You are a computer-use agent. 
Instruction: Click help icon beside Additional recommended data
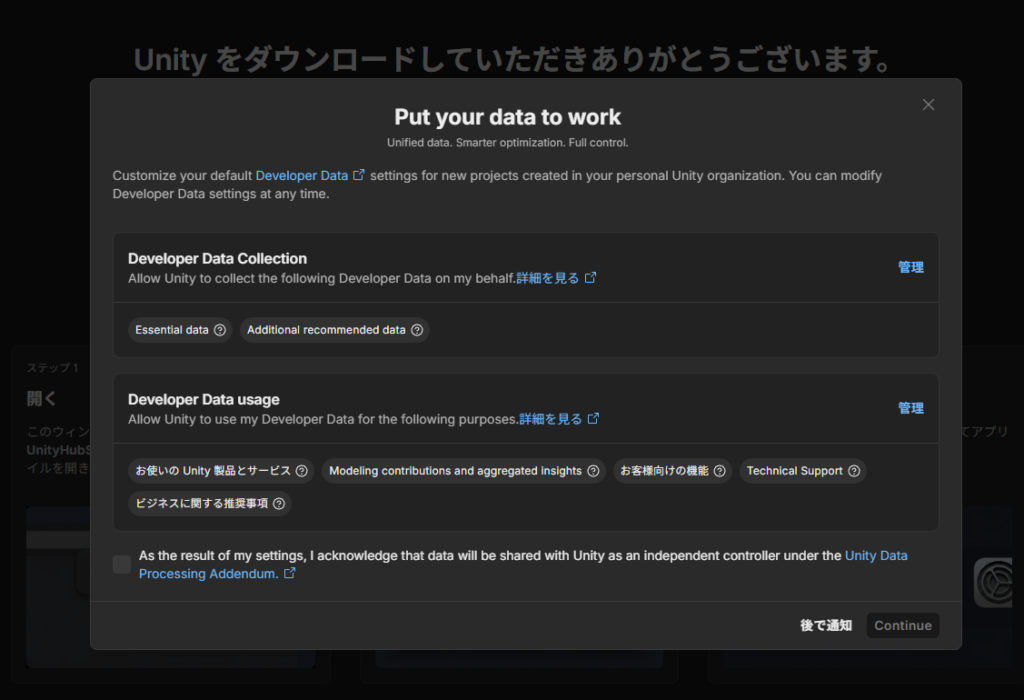pyautogui.click(x=417, y=330)
